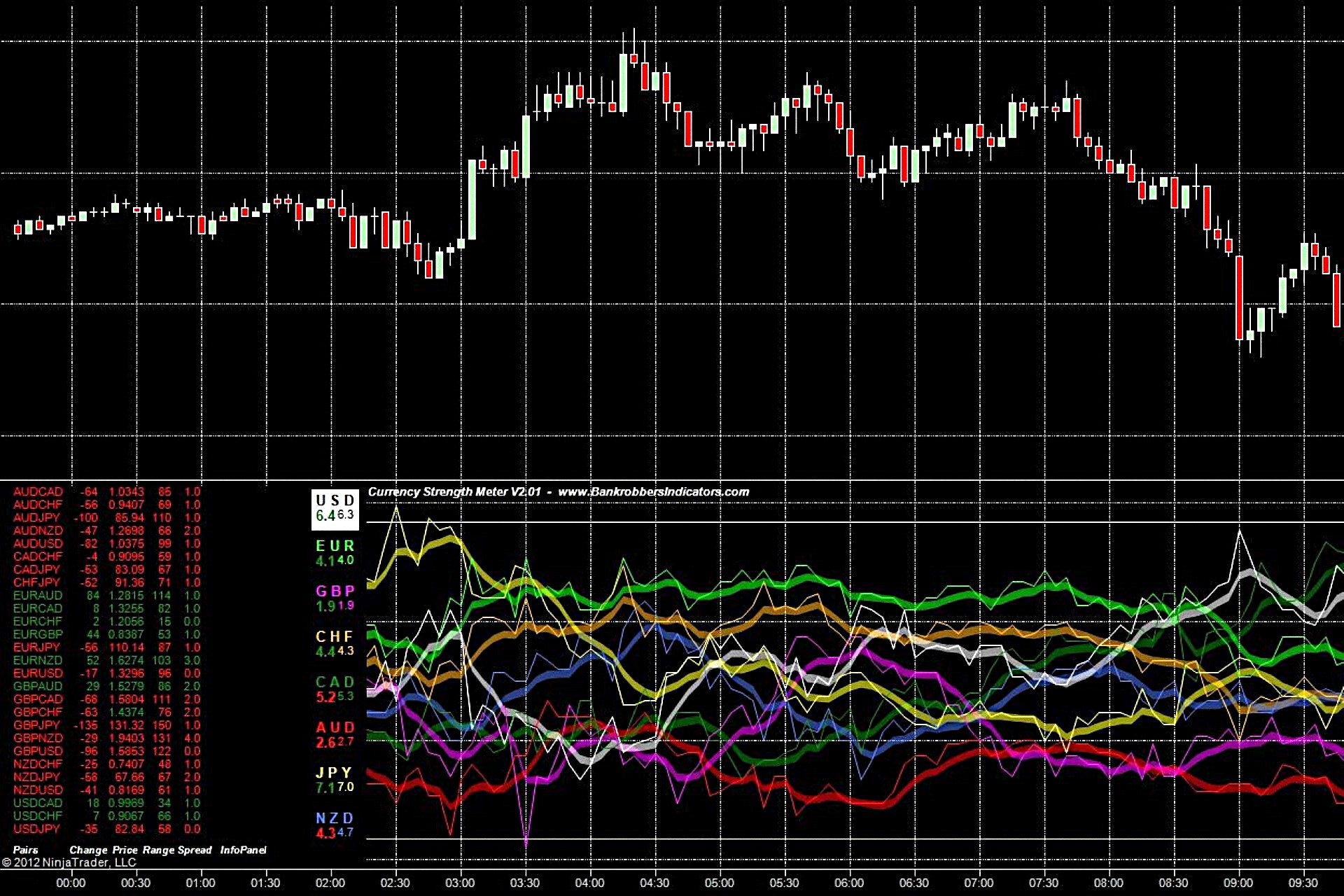The width and height of the screenshot is (1344, 896).
Task: Click the Price column heading
Action: pyautogui.click(x=125, y=850)
